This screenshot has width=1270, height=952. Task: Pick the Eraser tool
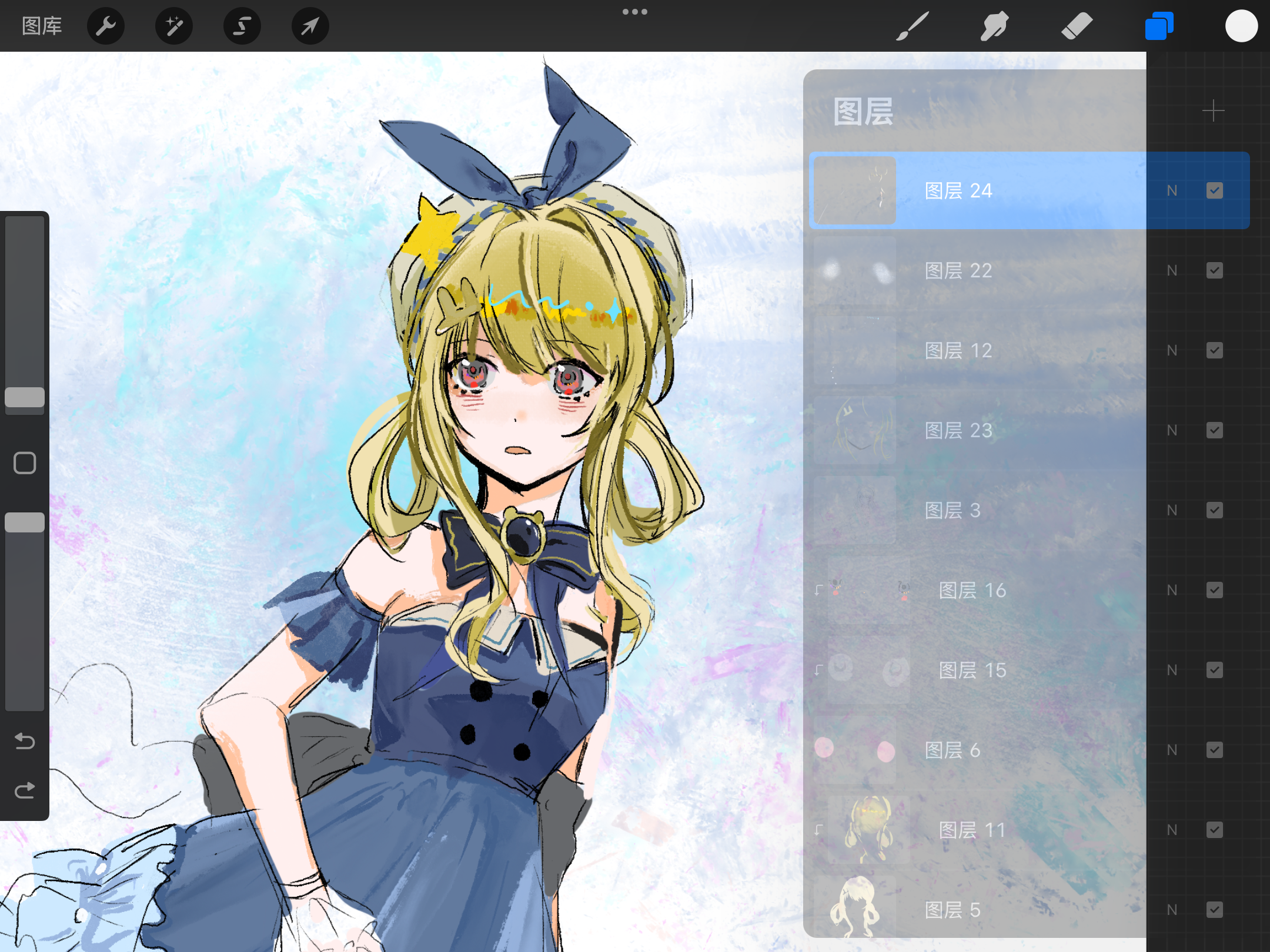[1076, 26]
